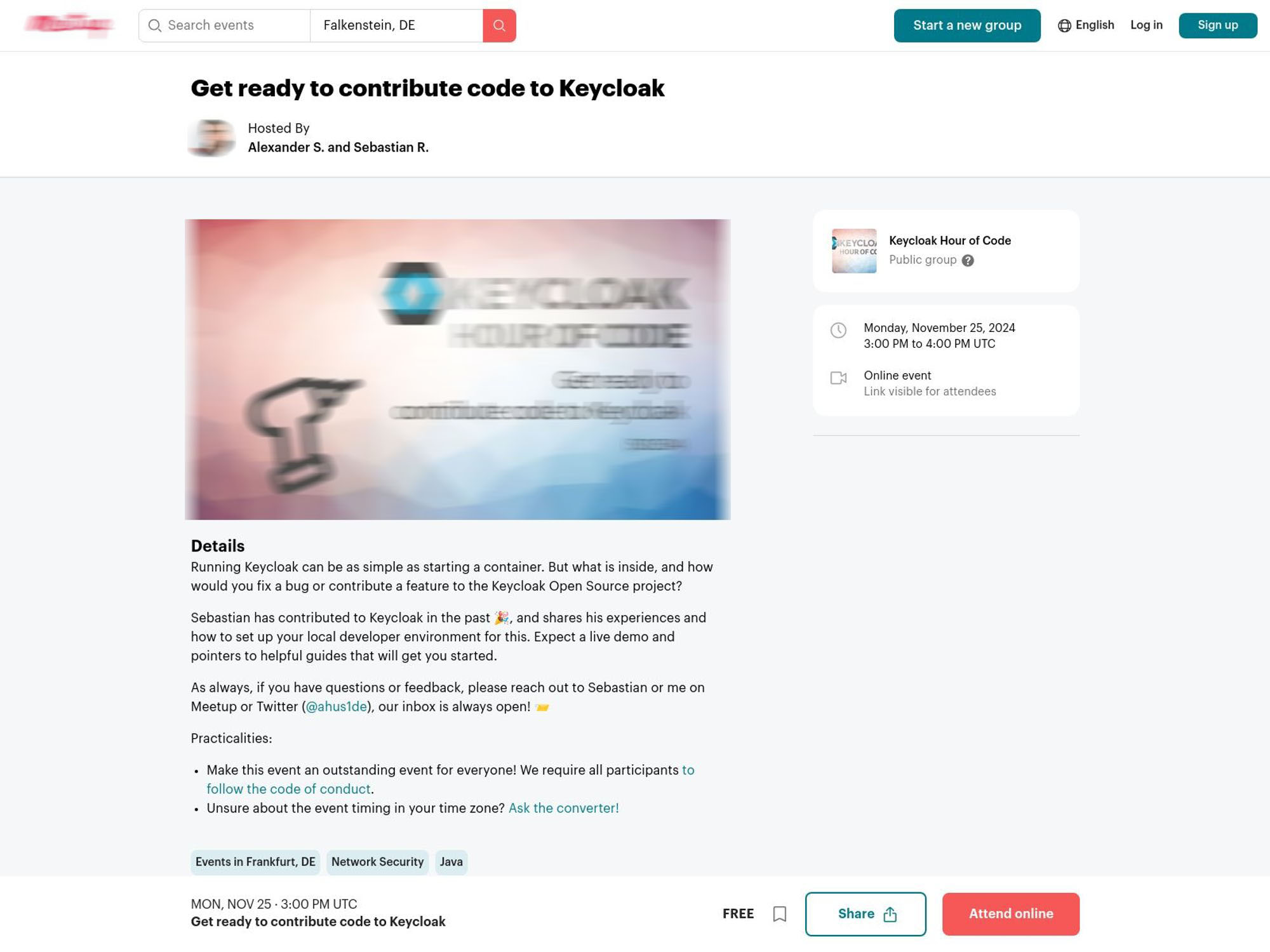Click the Events in Frankfurt DE link
Viewport: 1270px width, 952px height.
tap(255, 862)
